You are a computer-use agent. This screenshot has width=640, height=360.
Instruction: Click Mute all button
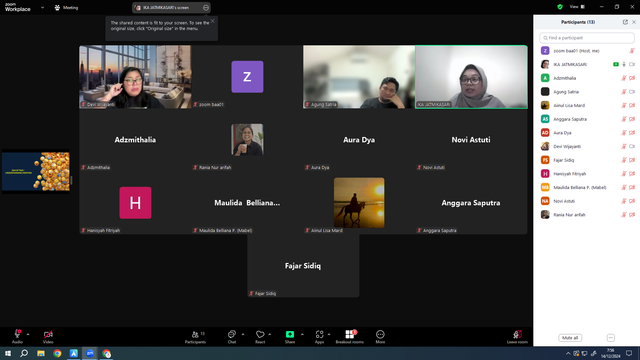[570, 338]
